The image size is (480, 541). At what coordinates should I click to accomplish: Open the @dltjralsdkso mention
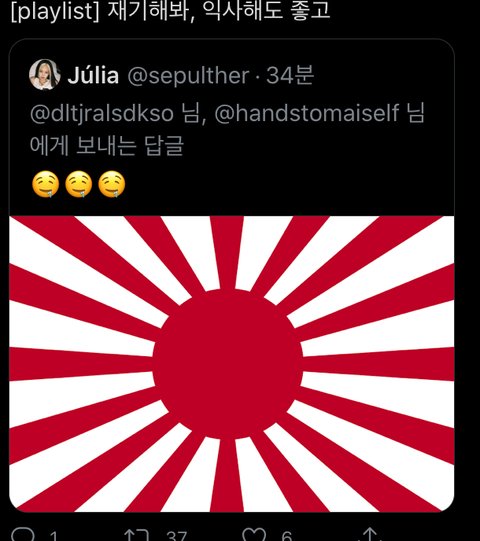tap(101, 113)
